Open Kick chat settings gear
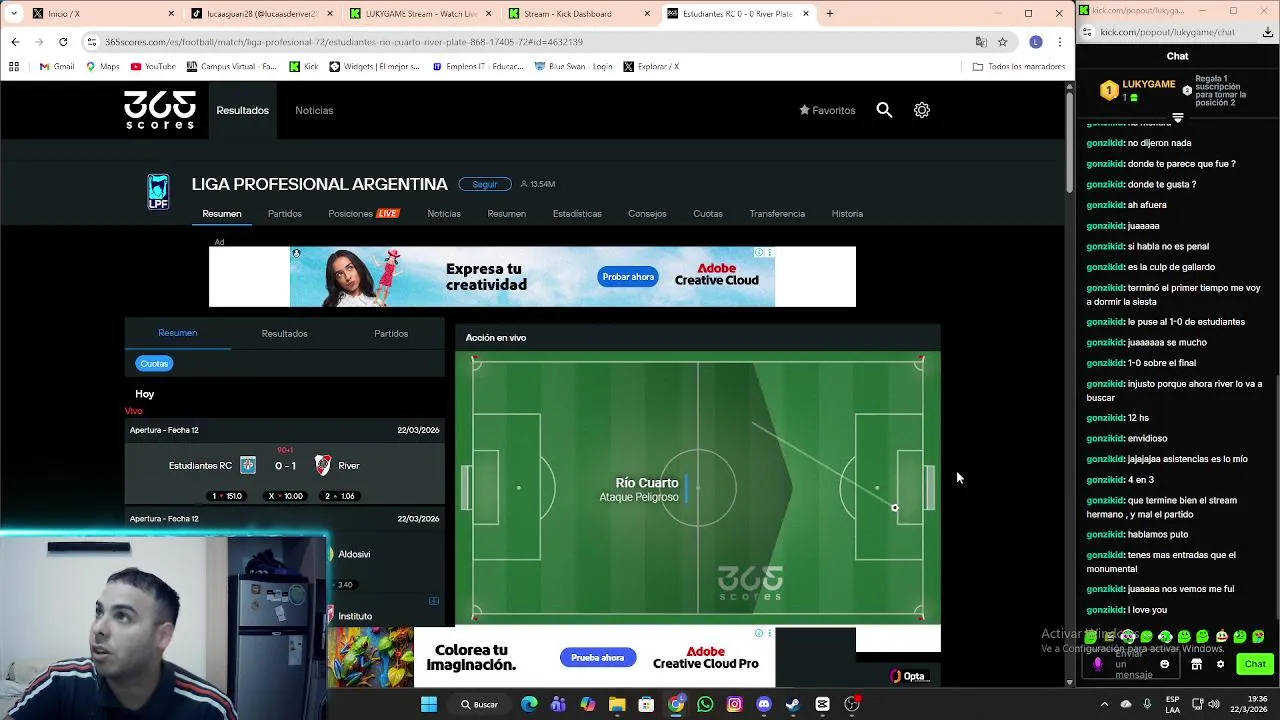1280x720 pixels. point(1220,664)
